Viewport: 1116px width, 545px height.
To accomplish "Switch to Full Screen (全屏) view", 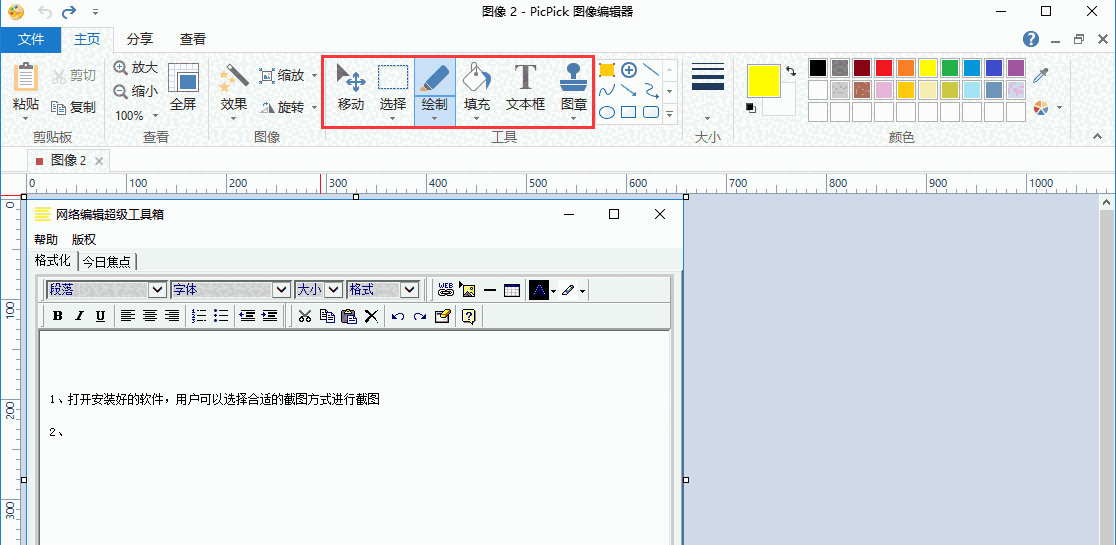I will (x=183, y=86).
